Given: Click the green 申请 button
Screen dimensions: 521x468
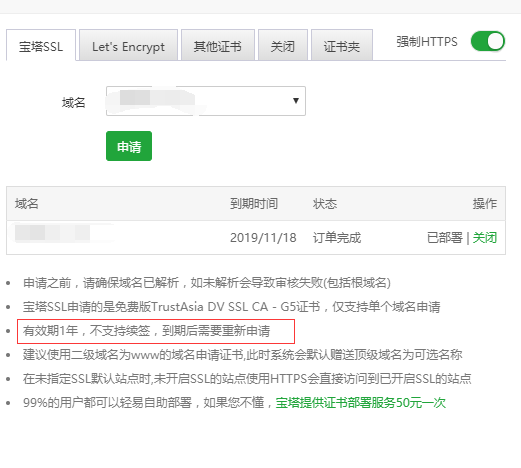Looking at the screenshot, I should 129,146.
